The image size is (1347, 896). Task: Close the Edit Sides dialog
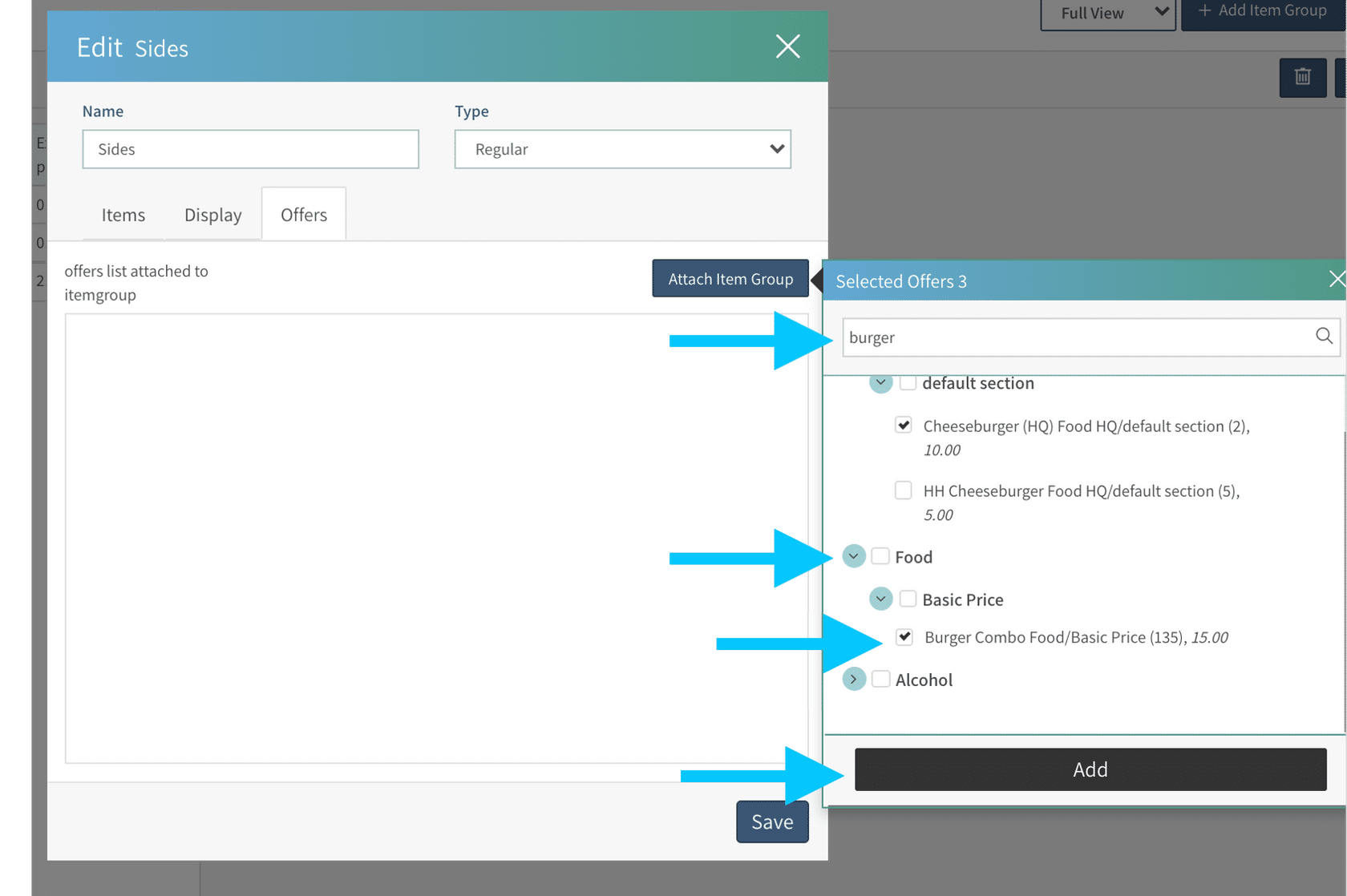787,46
